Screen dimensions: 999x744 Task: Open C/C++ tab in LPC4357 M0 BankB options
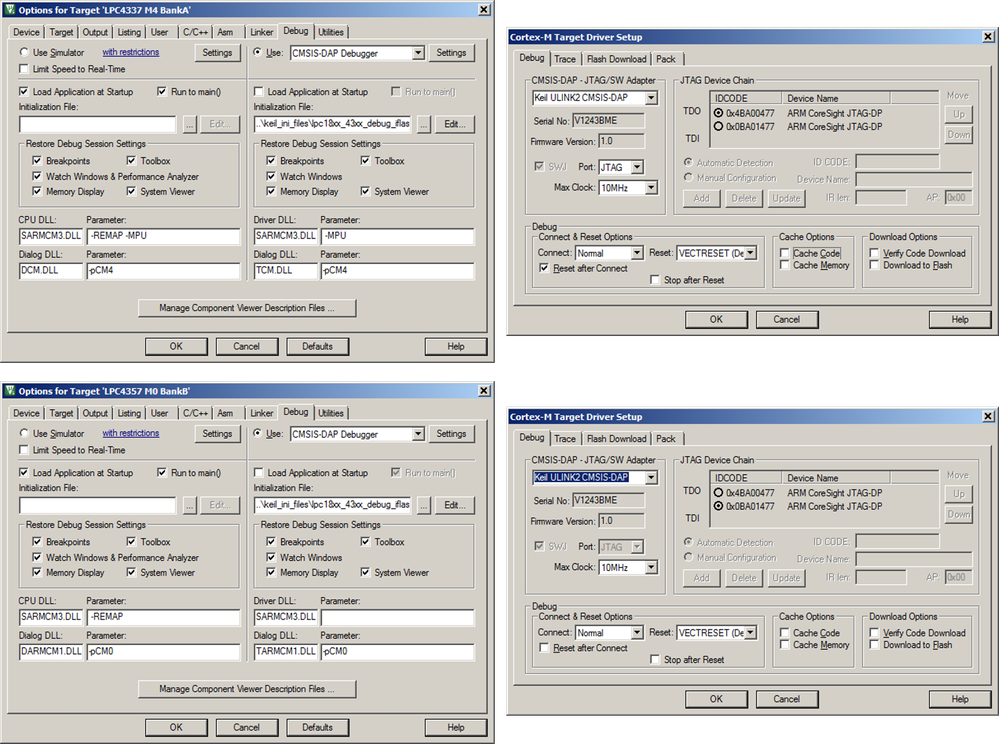pos(195,413)
